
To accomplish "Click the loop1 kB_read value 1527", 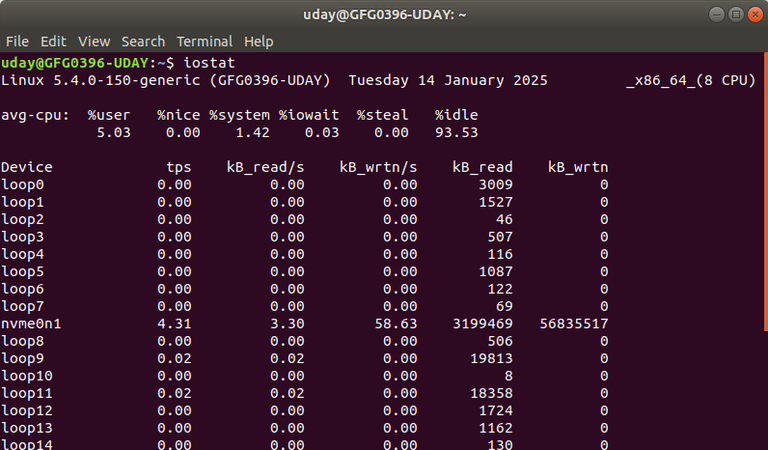I will coord(496,202).
